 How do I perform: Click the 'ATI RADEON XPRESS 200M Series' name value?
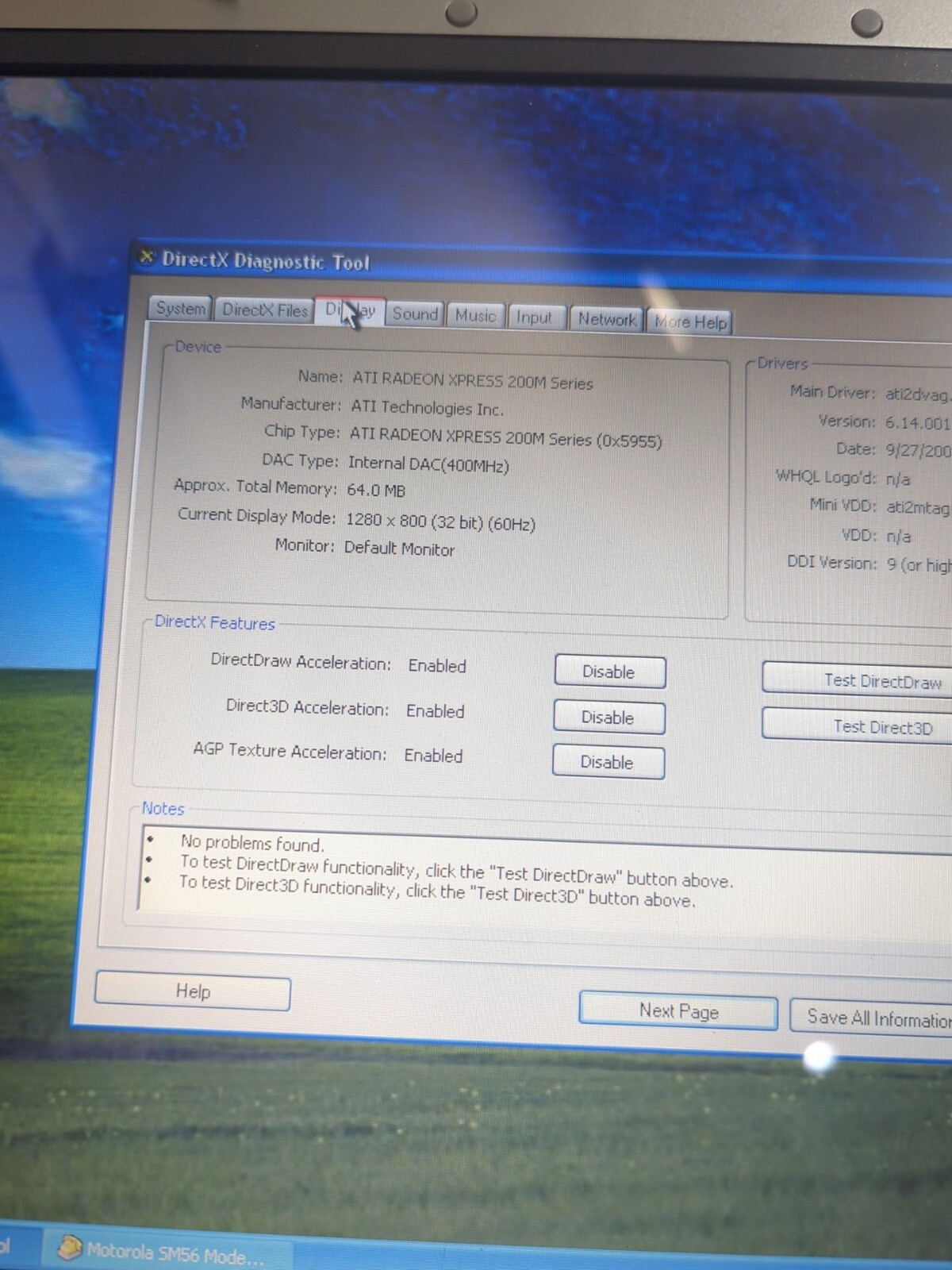coord(473,382)
